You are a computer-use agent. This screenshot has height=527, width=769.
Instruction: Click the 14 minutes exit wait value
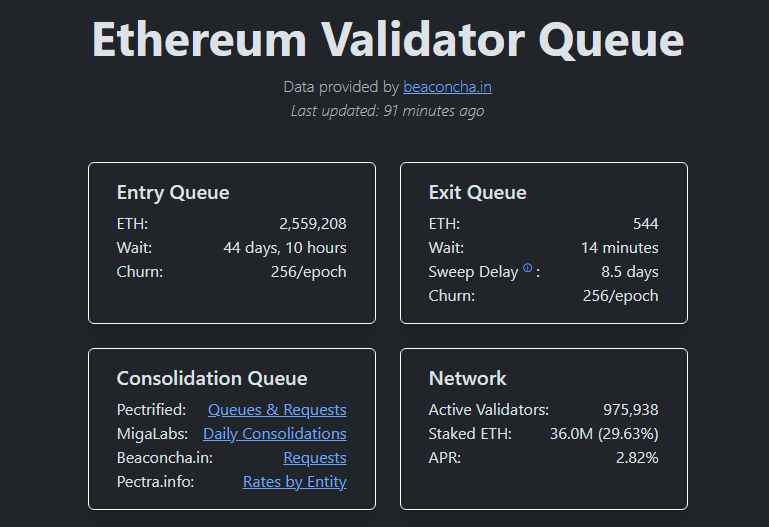[x=620, y=248]
